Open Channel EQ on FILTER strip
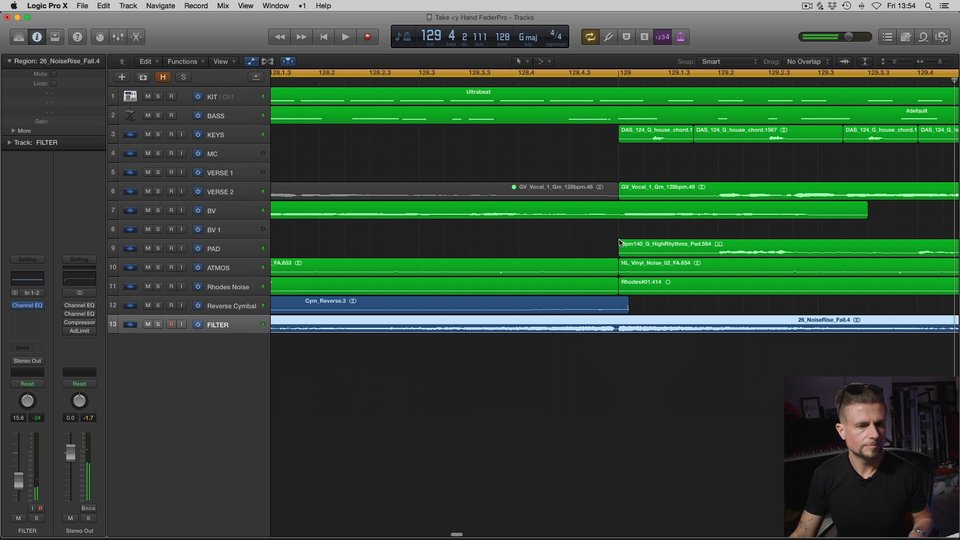The image size is (960, 540). (x=28, y=306)
